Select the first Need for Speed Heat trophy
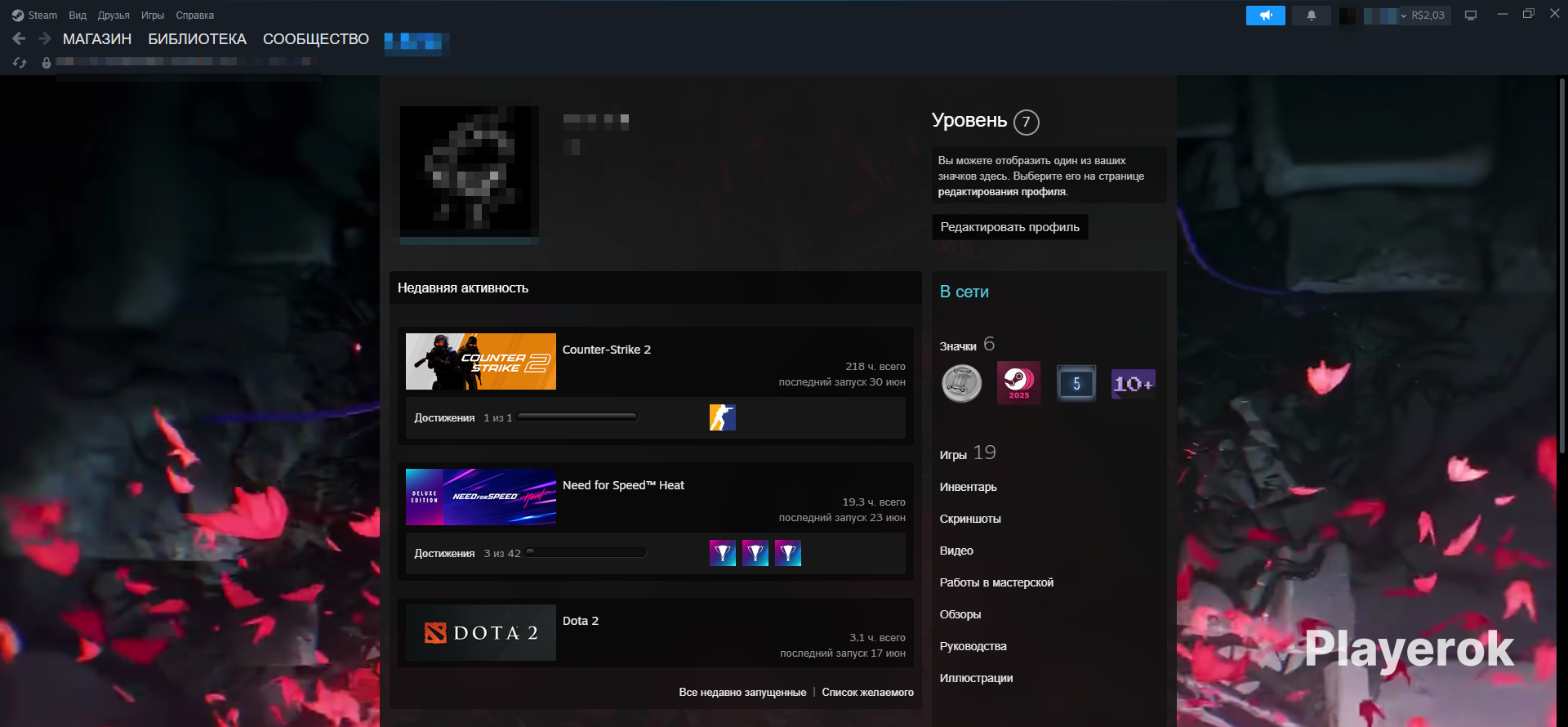 point(723,553)
